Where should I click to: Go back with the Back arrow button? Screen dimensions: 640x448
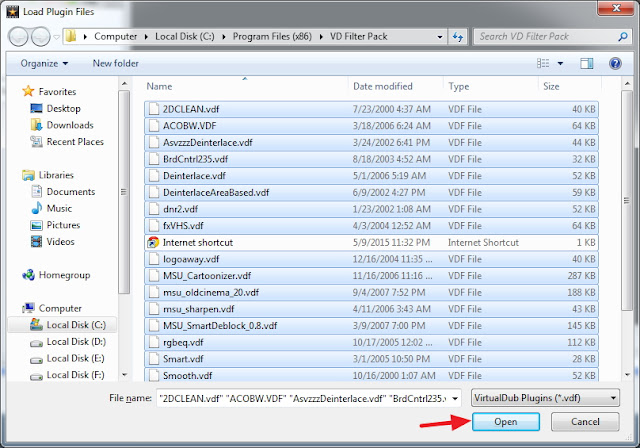click(x=18, y=37)
